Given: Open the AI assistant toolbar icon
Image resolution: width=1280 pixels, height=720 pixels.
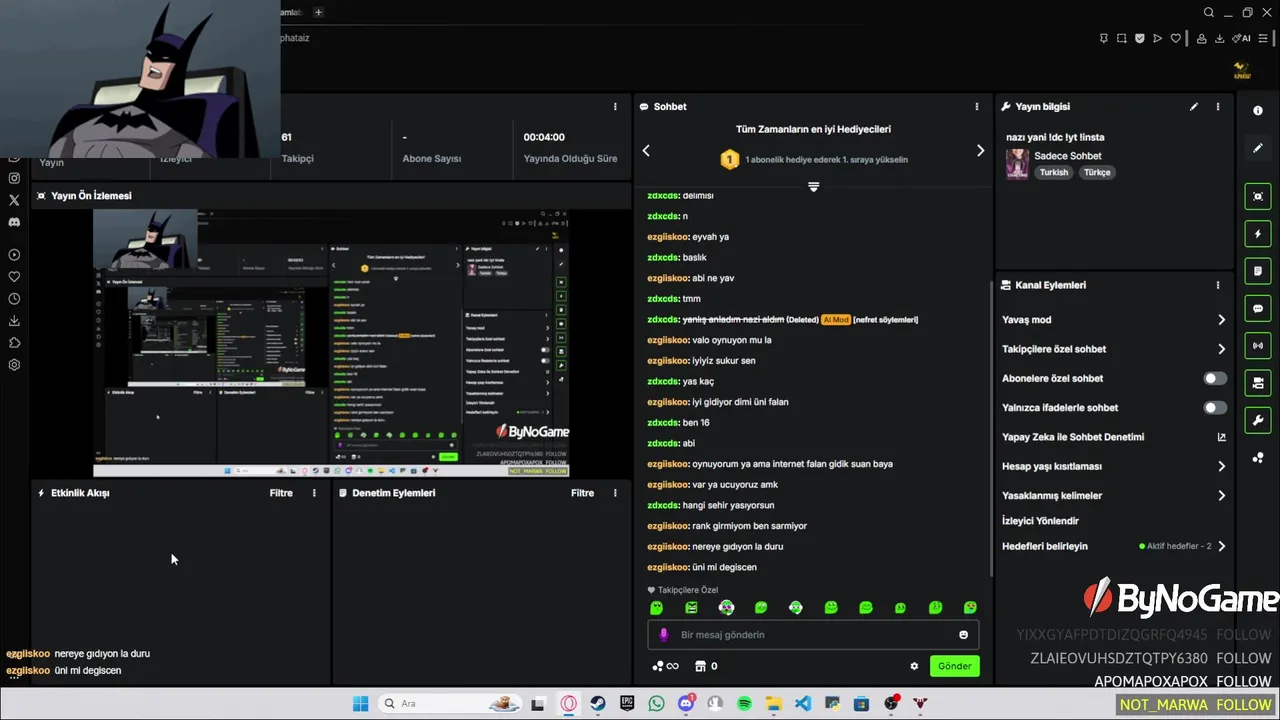Looking at the screenshot, I should click(x=1243, y=39).
